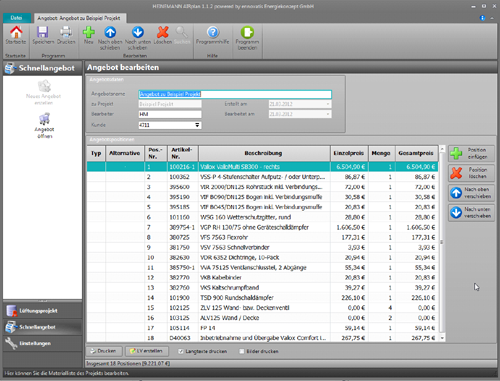The width and height of the screenshot is (500, 381).
Task: Enable Bilder drucken checkbox
Action: tap(242, 351)
